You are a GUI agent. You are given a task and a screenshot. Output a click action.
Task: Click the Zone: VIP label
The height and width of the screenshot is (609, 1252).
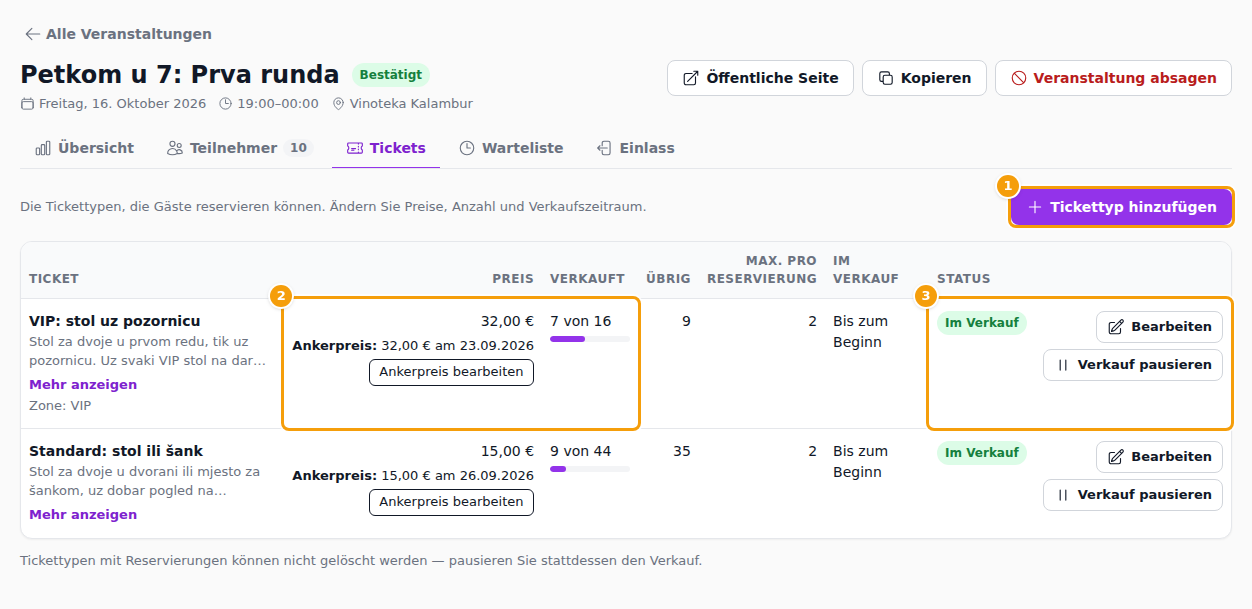pyautogui.click(x=60, y=406)
